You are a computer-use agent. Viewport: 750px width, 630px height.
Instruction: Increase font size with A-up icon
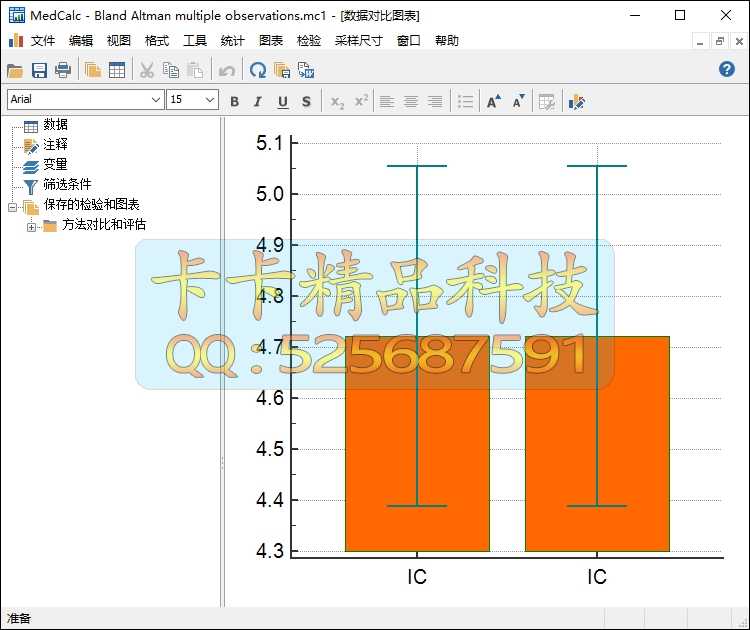coord(494,101)
